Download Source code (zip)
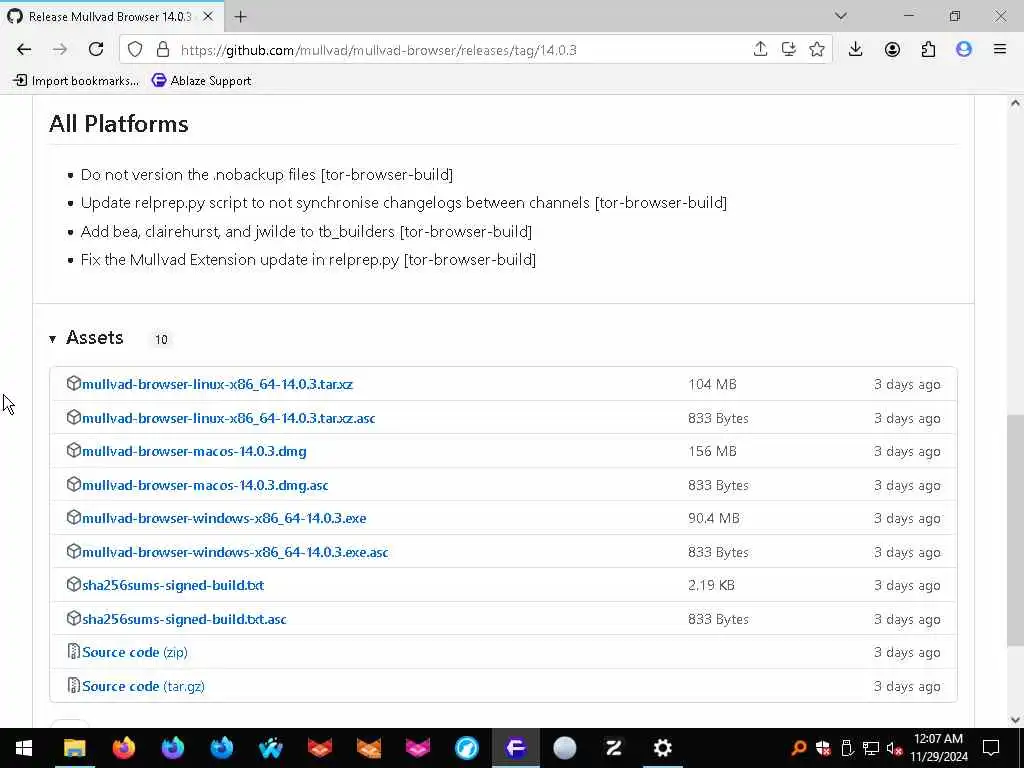This screenshot has width=1024, height=768. coord(135,652)
